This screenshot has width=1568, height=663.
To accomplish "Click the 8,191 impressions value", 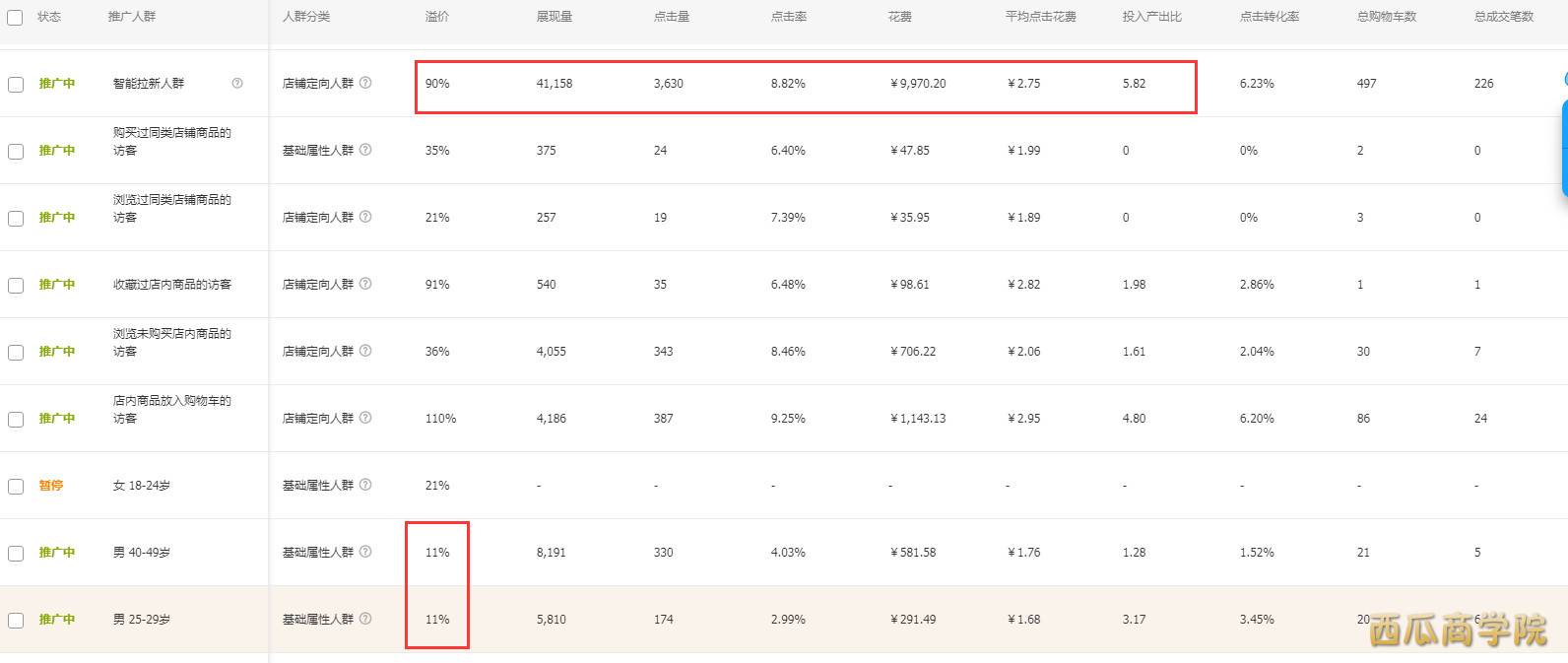I will coord(552,553).
